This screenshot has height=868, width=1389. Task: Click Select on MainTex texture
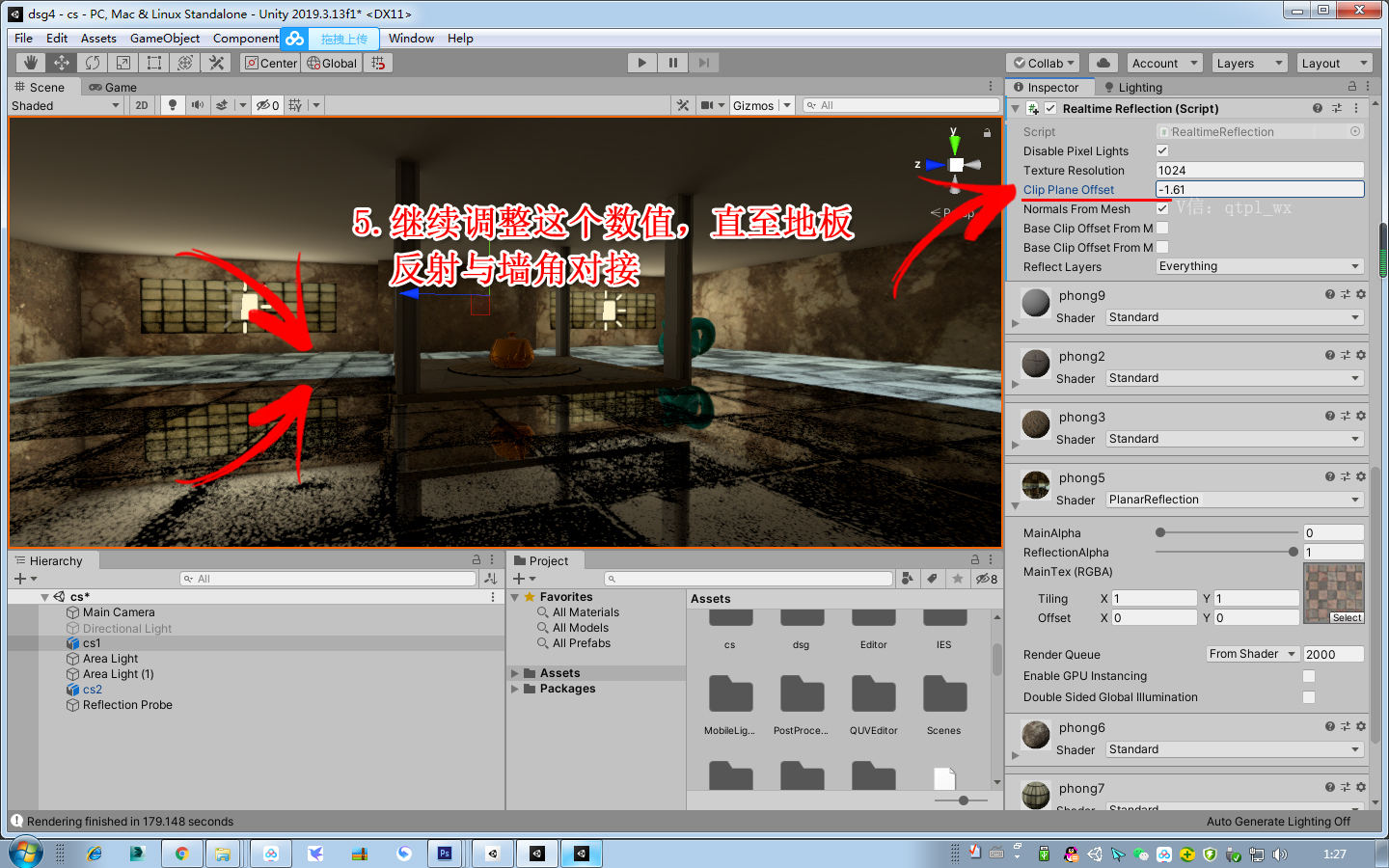pyautogui.click(x=1347, y=617)
